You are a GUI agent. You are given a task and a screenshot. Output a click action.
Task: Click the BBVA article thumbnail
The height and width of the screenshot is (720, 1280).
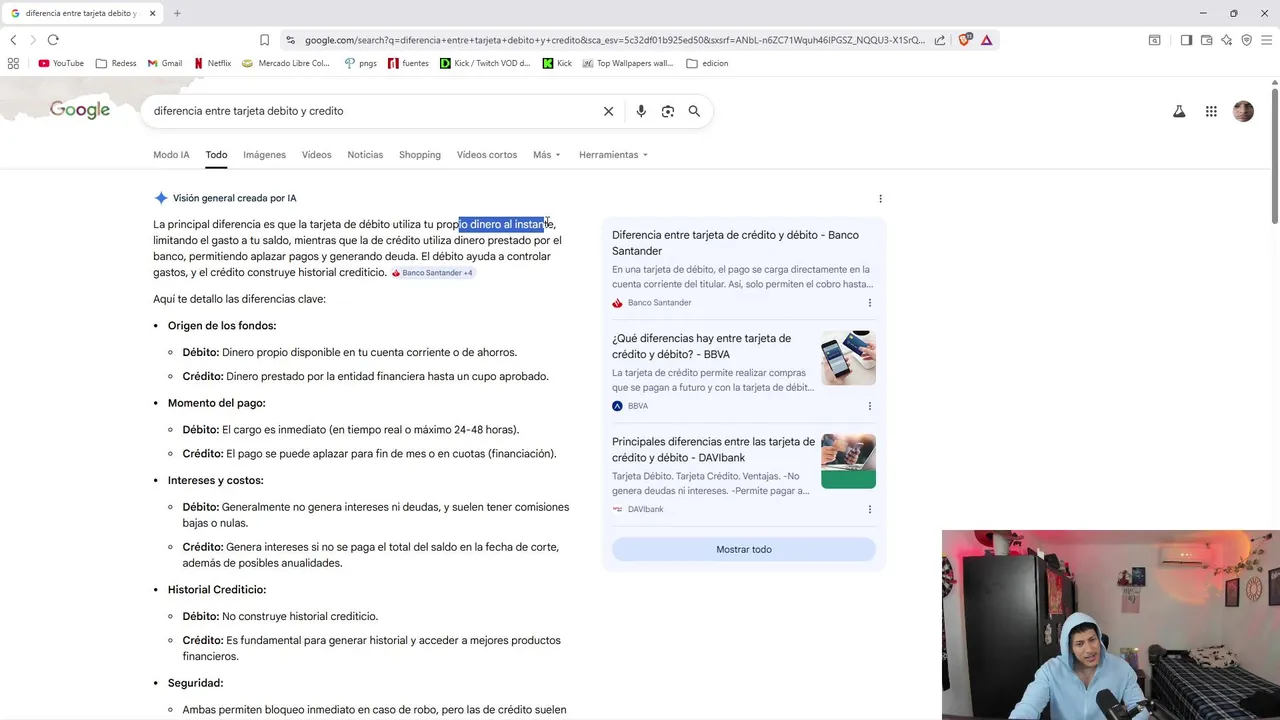click(848, 358)
